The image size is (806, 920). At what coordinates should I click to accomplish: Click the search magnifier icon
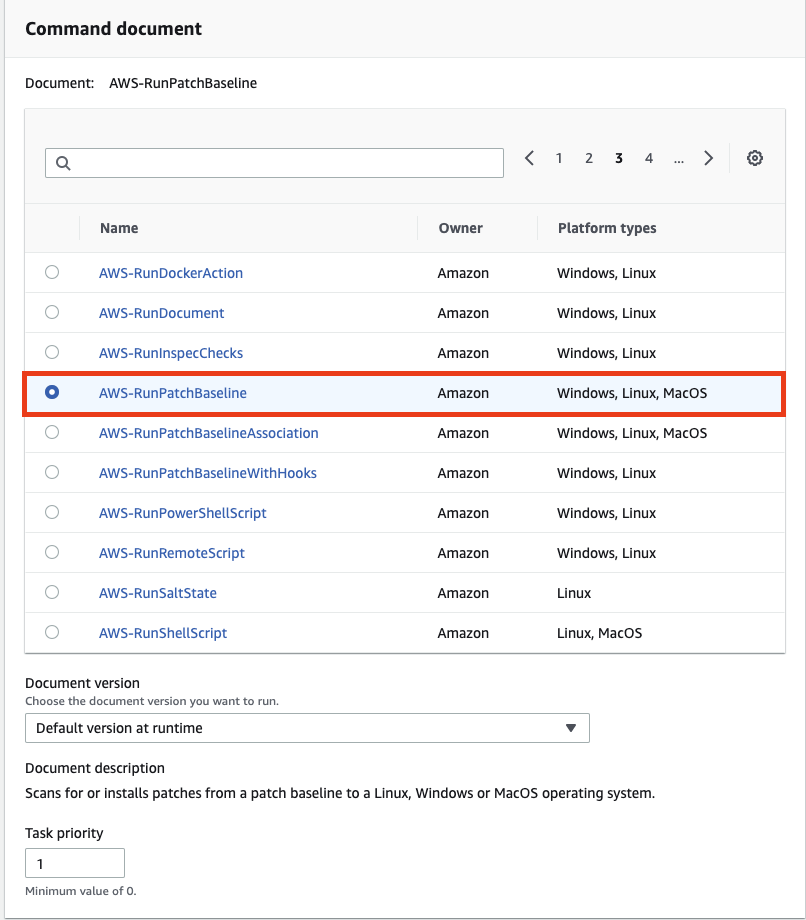(63, 163)
